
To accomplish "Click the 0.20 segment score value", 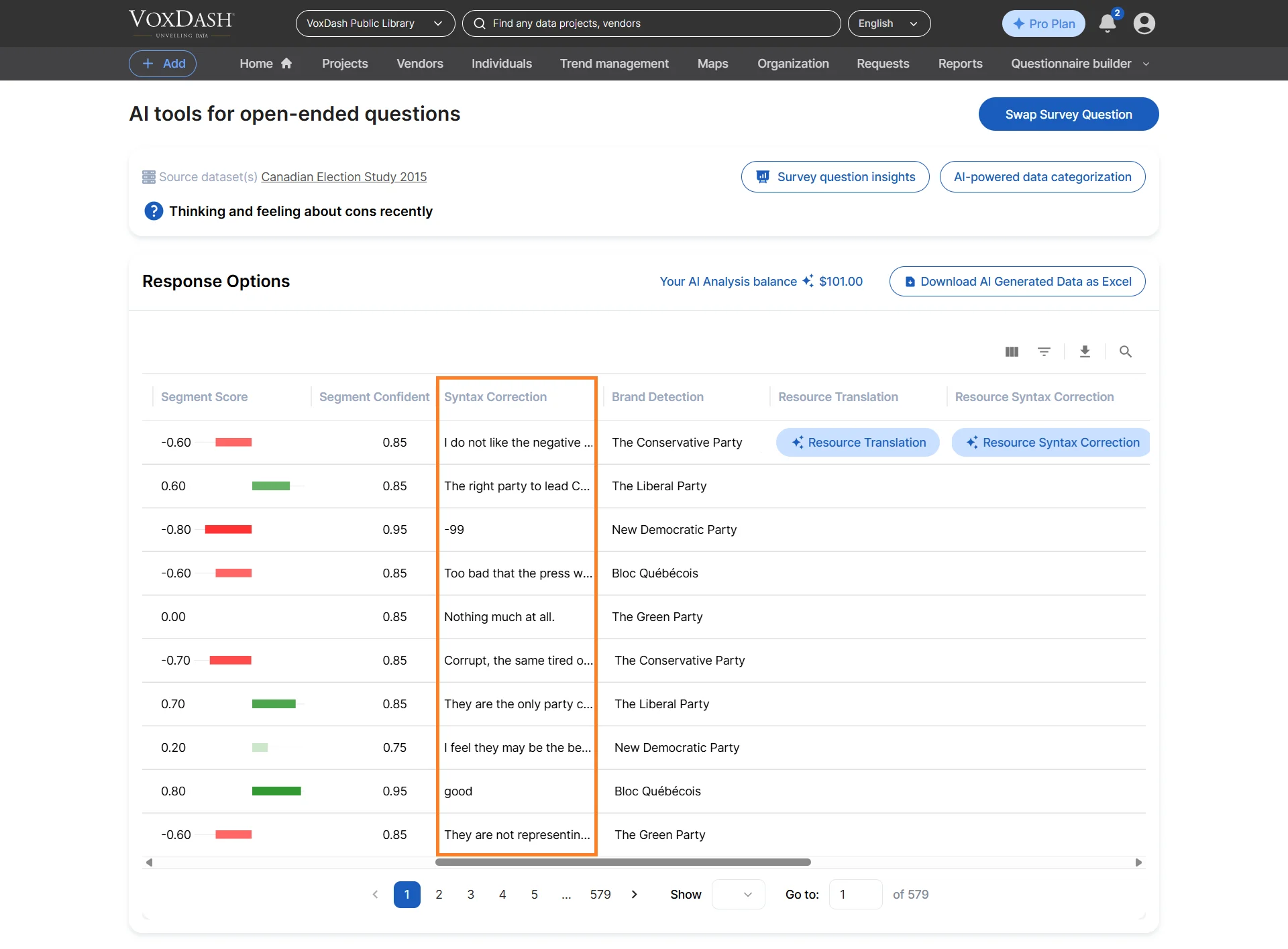I will coord(173,747).
